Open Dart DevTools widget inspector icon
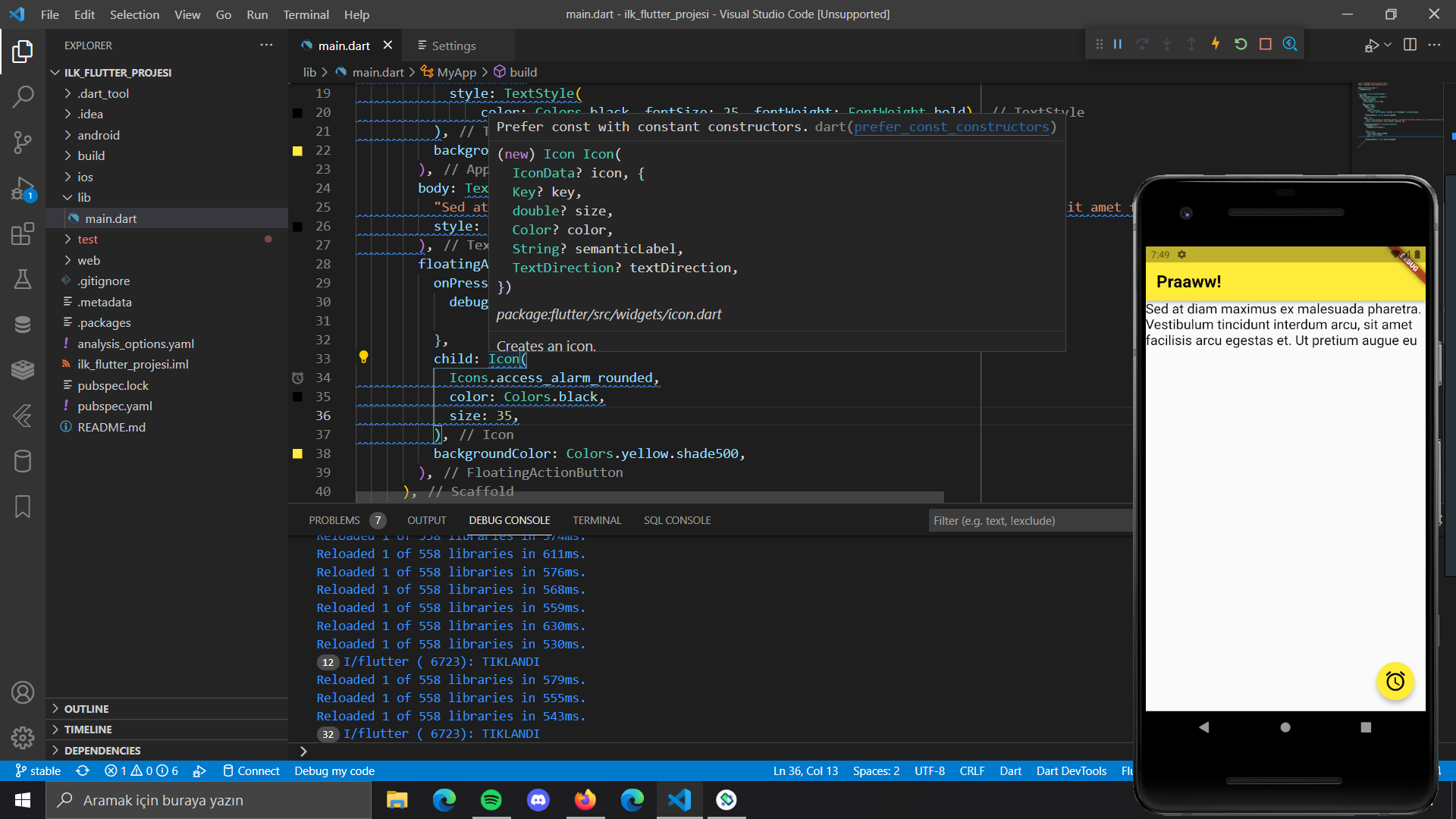 pyautogui.click(x=1290, y=45)
